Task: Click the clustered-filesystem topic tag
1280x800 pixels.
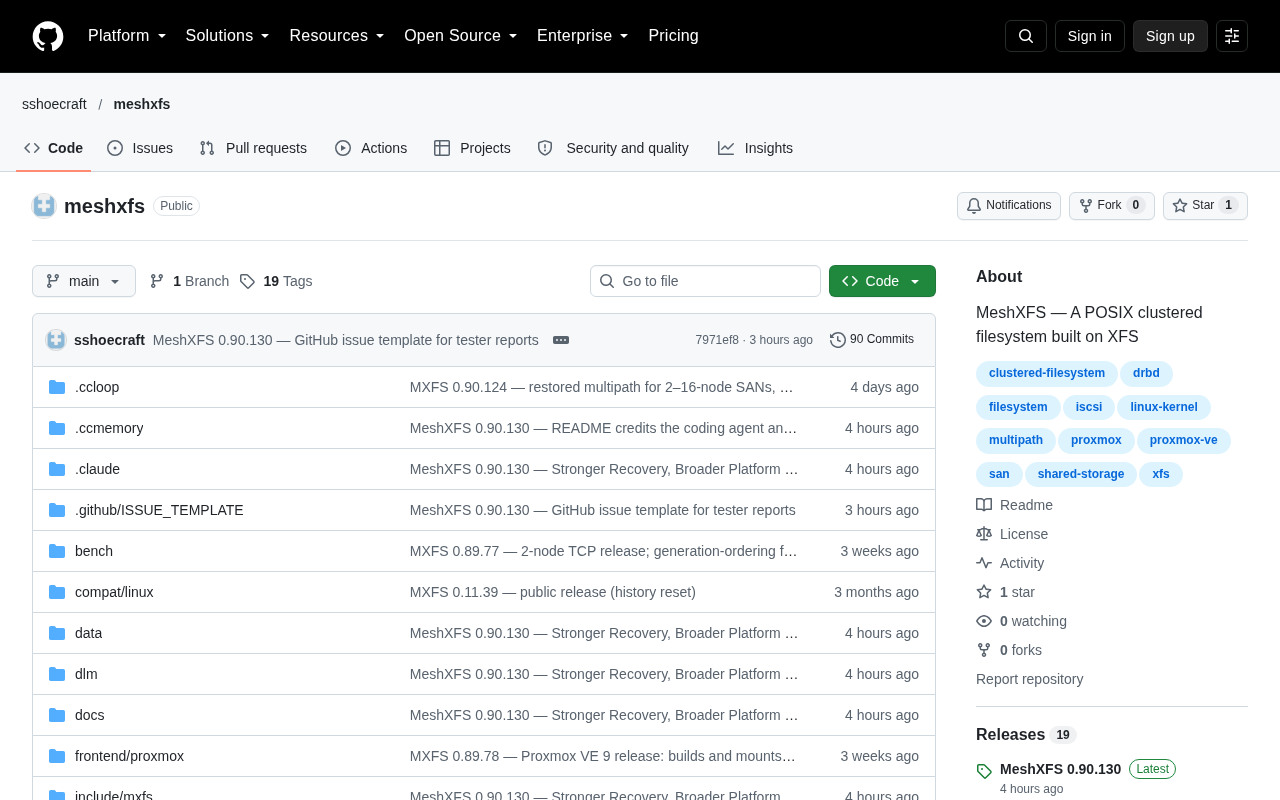Action: pos(1047,374)
